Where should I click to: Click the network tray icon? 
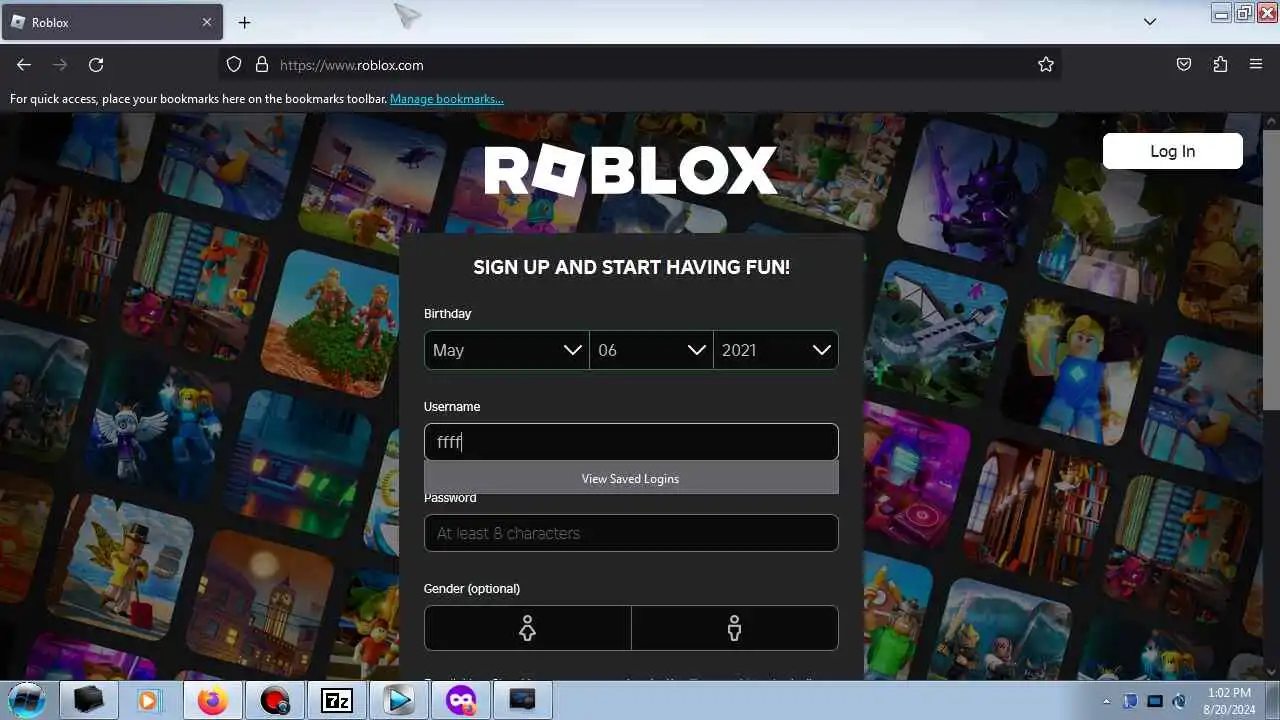pyautogui.click(x=1155, y=701)
